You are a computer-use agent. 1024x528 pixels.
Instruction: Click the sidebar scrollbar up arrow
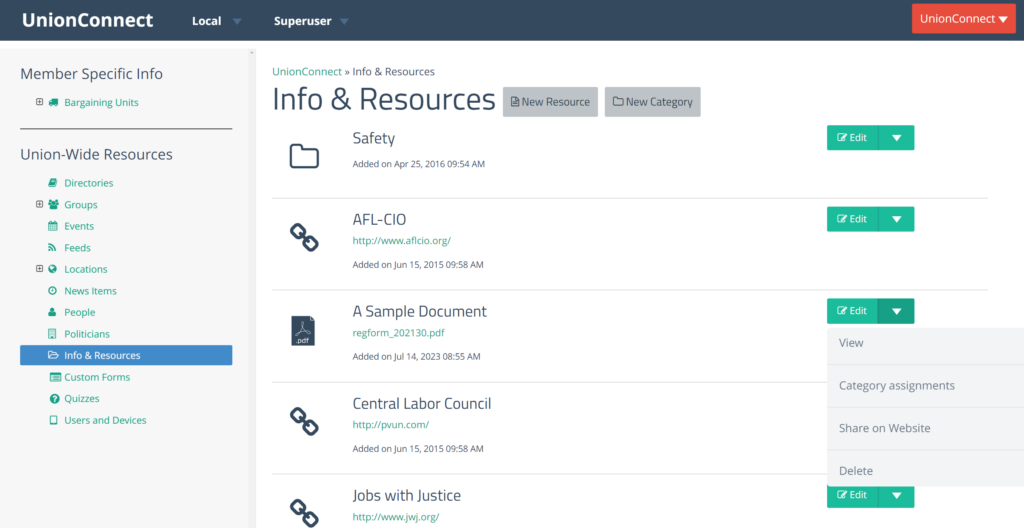click(251, 52)
